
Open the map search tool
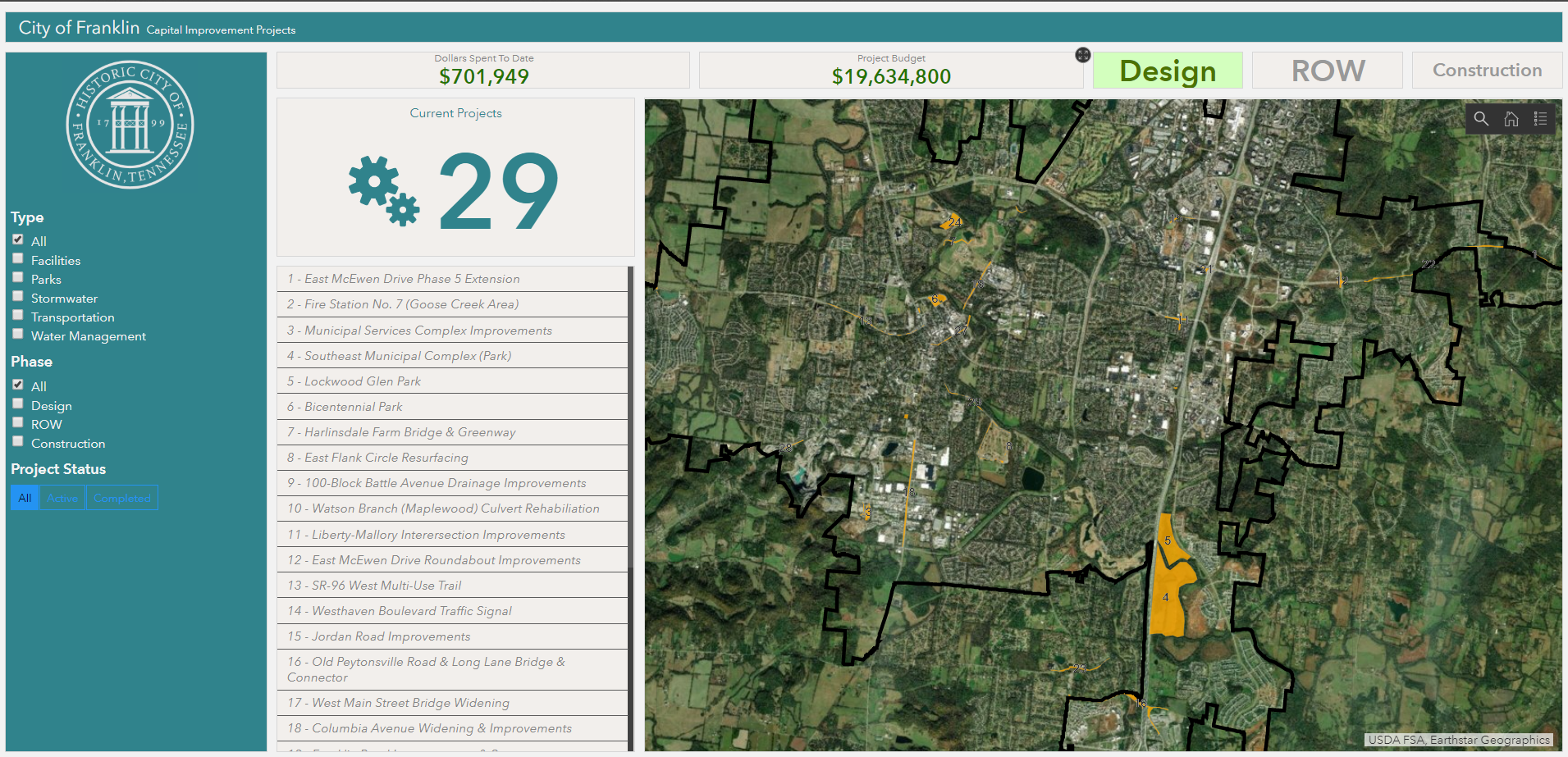click(1481, 119)
